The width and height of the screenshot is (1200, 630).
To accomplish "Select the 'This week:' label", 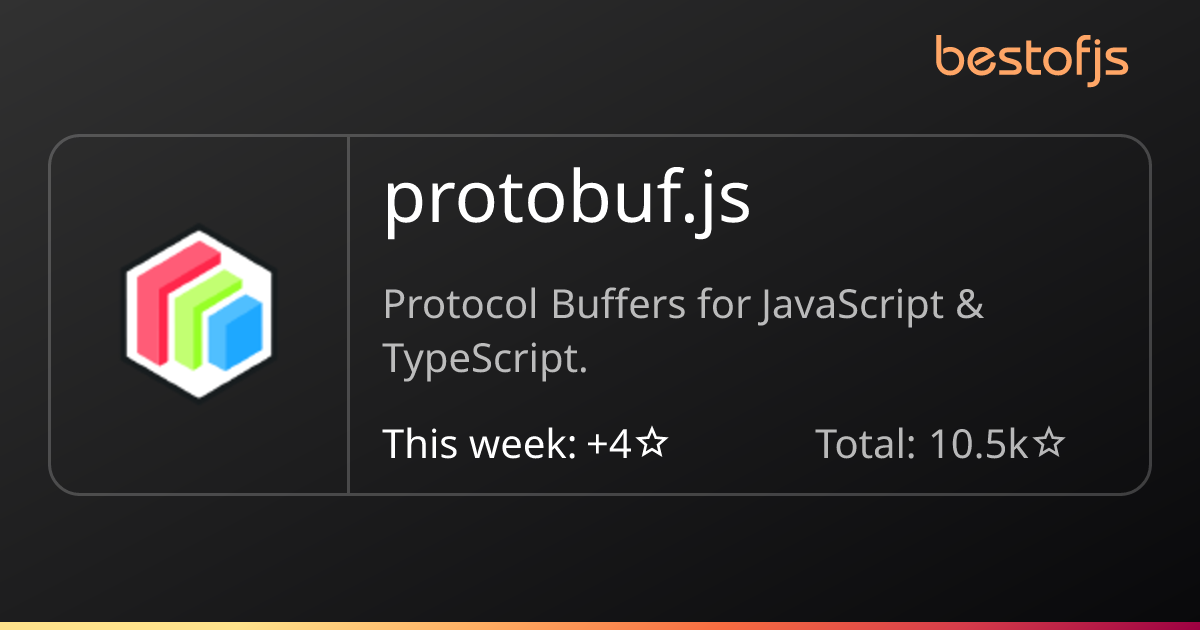I will 479,444.
